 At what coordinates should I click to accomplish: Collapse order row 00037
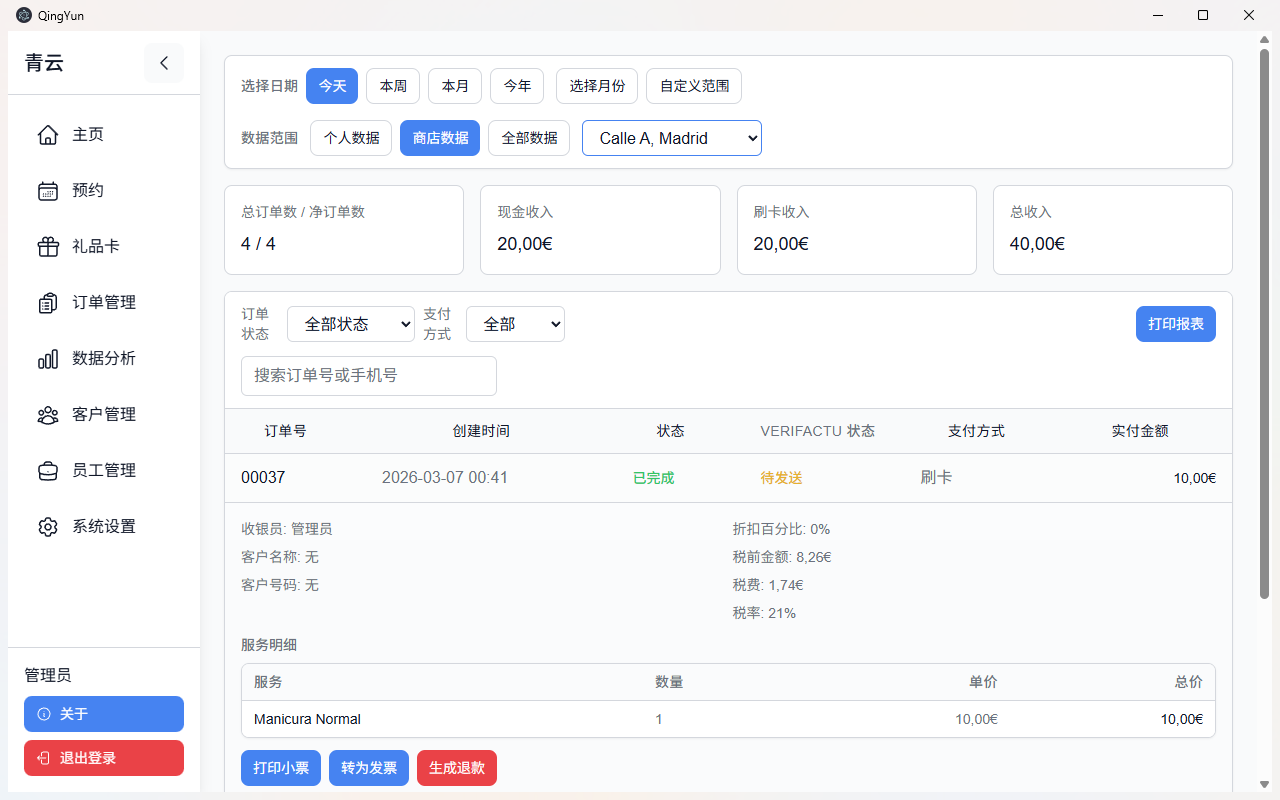728,478
